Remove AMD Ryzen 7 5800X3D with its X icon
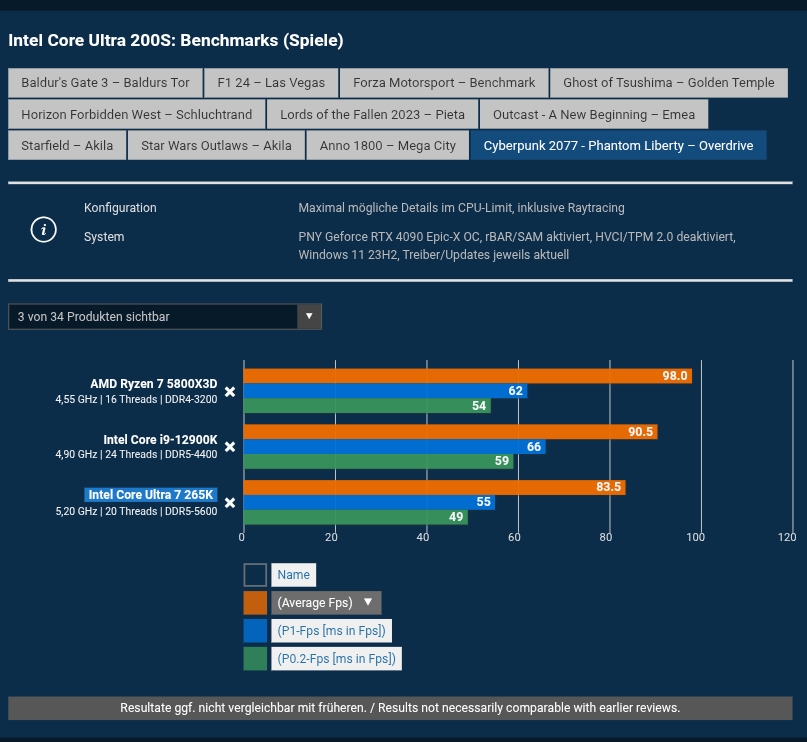Image resolution: width=807 pixels, height=742 pixels. pyautogui.click(x=230, y=392)
